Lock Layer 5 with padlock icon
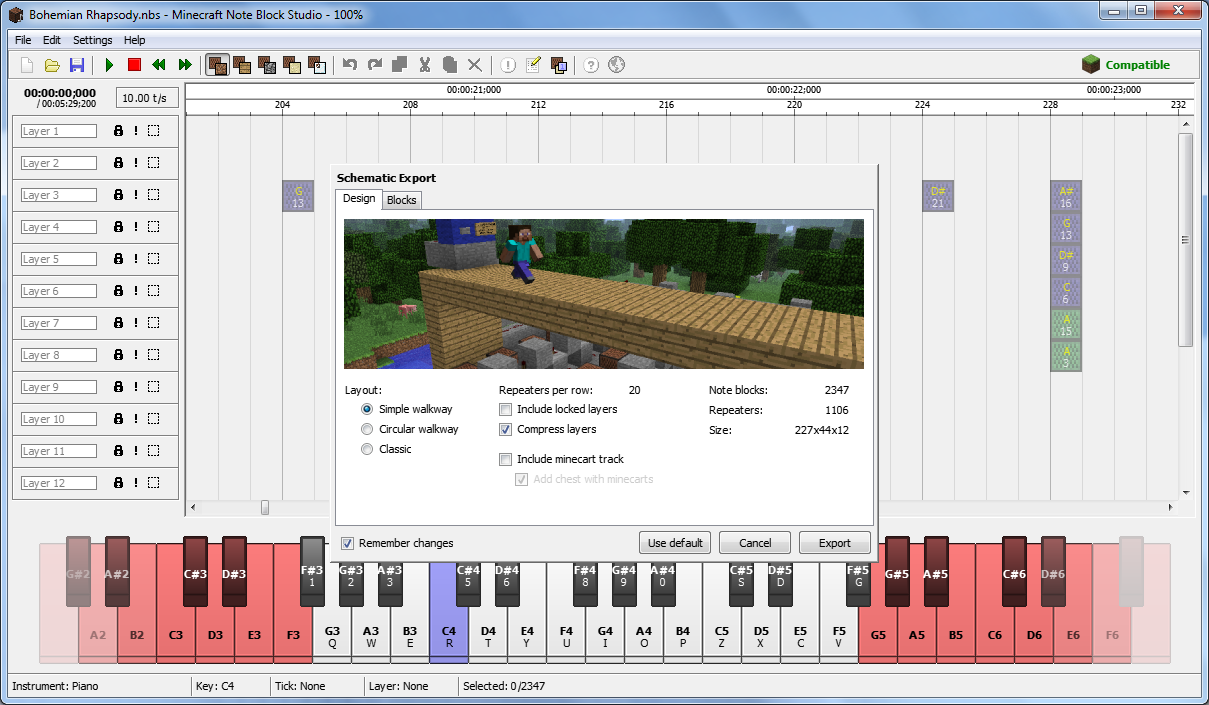1209x705 pixels. click(x=118, y=259)
